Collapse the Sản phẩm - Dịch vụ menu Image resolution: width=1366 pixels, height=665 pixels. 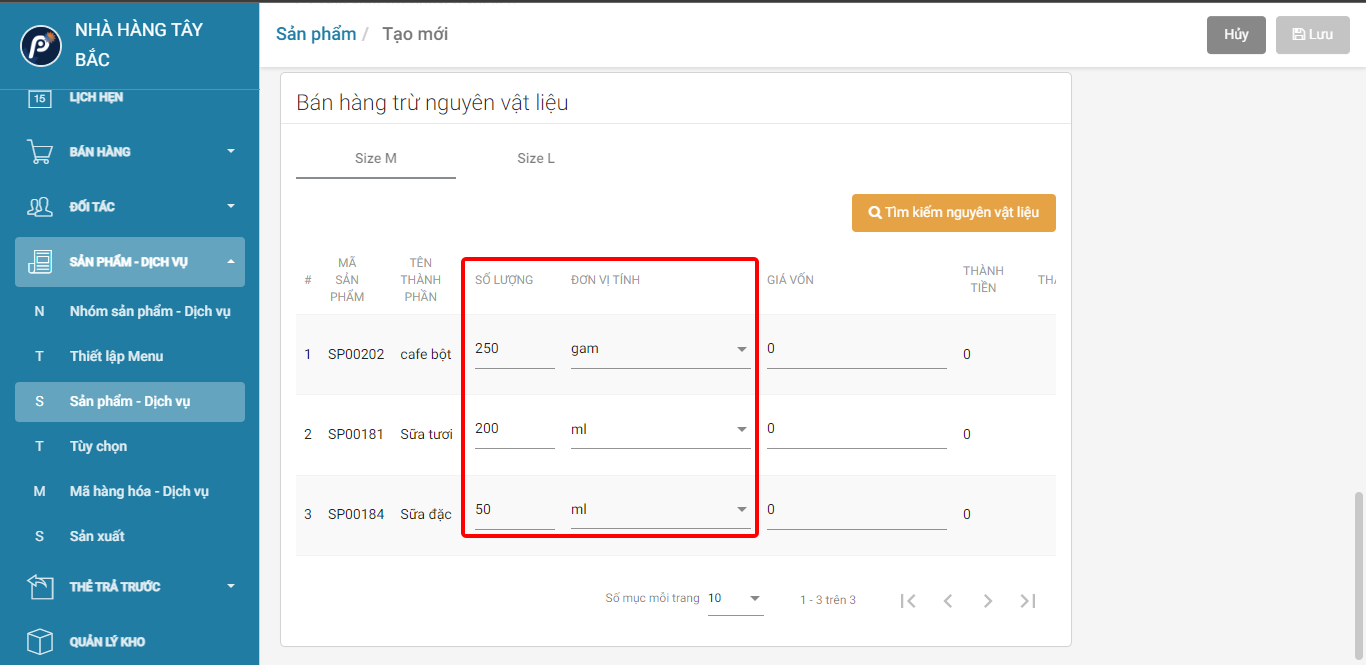coord(231,262)
